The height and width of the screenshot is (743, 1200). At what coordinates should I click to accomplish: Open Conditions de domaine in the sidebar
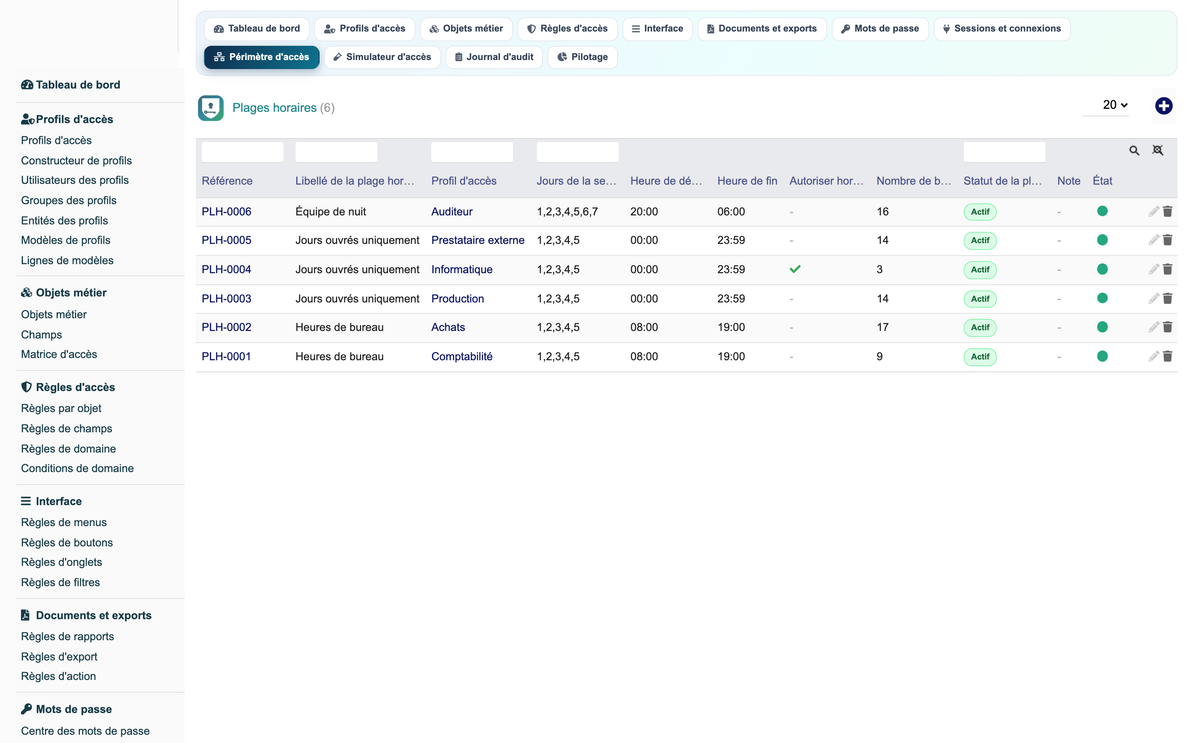point(77,469)
